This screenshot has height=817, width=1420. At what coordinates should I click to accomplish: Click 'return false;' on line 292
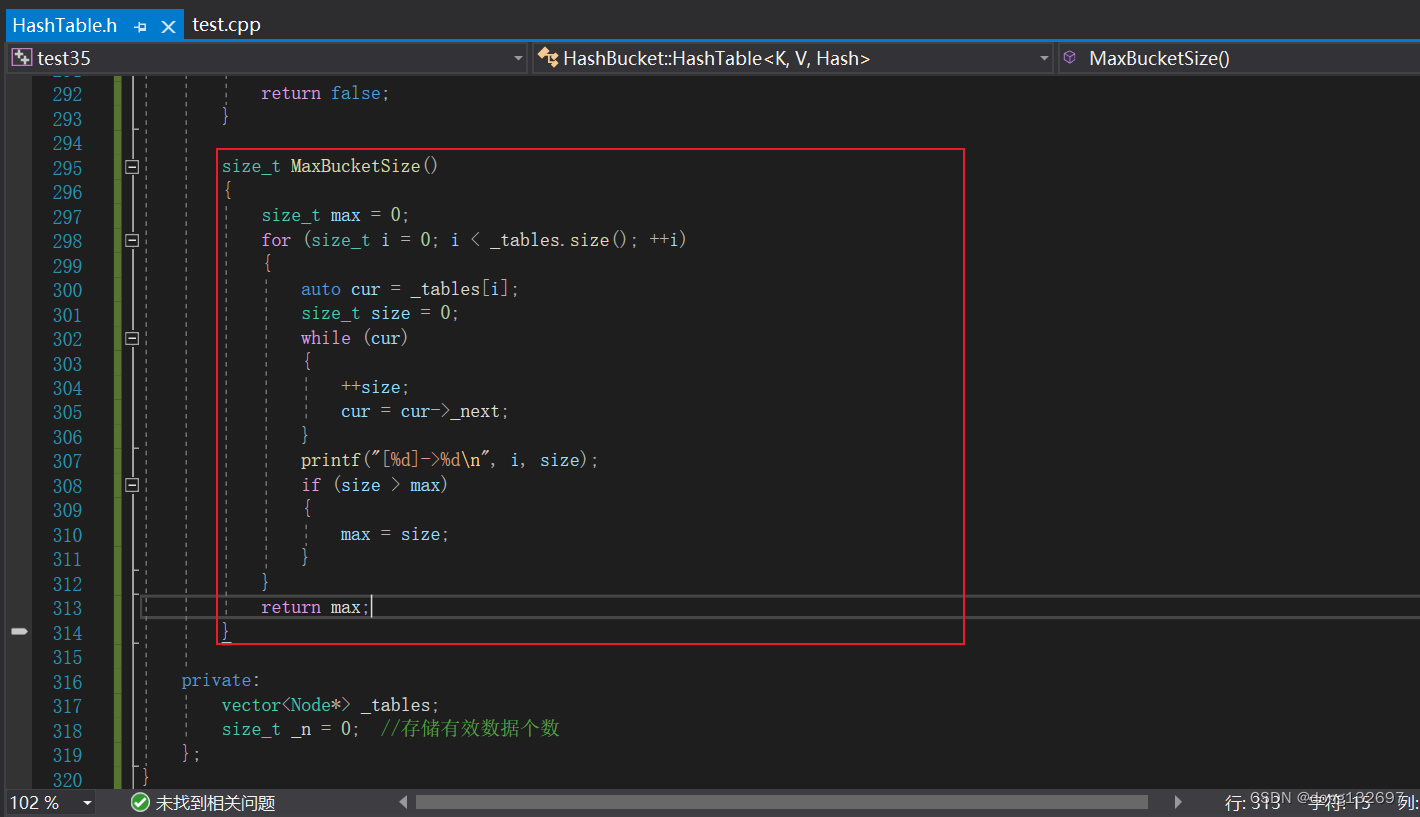[x=325, y=93]
